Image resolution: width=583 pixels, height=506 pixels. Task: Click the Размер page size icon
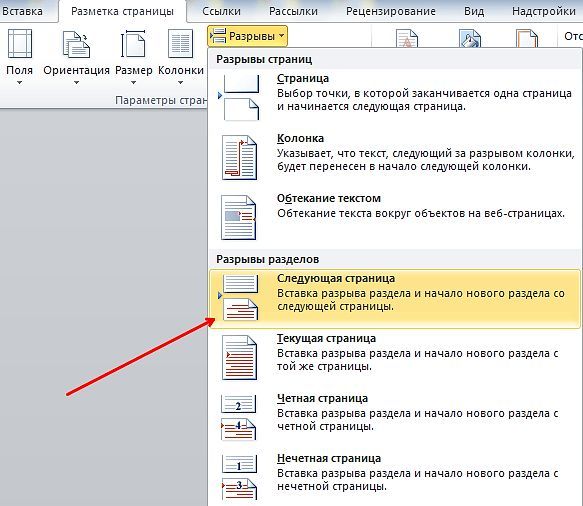[x=133, y=44]
